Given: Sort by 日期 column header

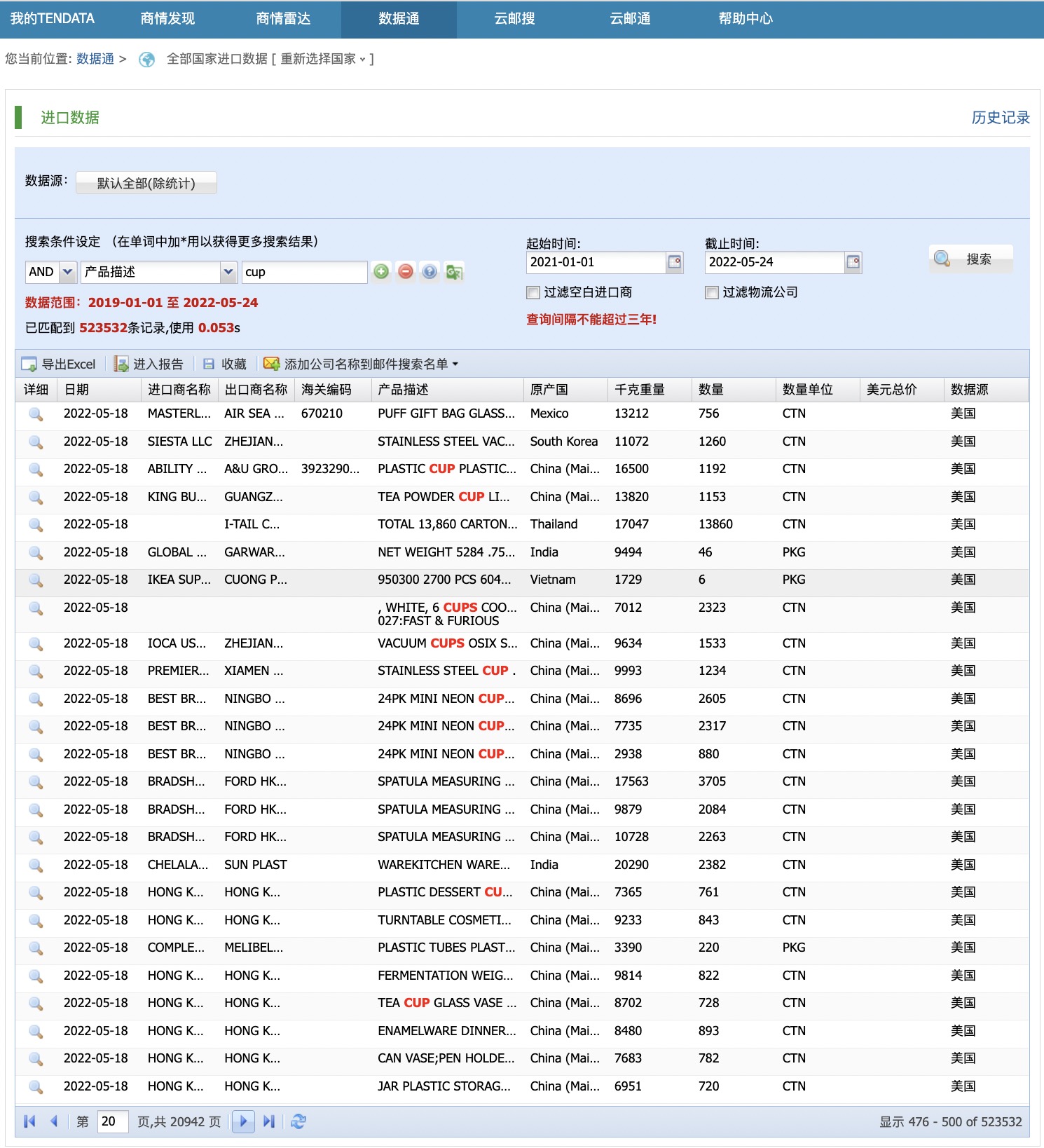Looking at the screenshot, I should click(x=99, y=390).
